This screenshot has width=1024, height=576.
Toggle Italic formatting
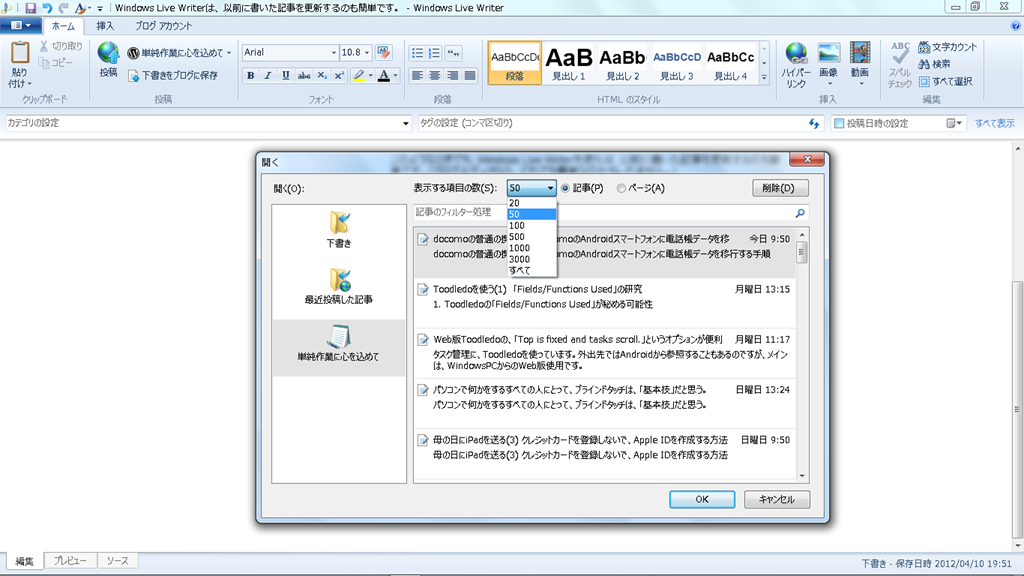click(268, 76)
